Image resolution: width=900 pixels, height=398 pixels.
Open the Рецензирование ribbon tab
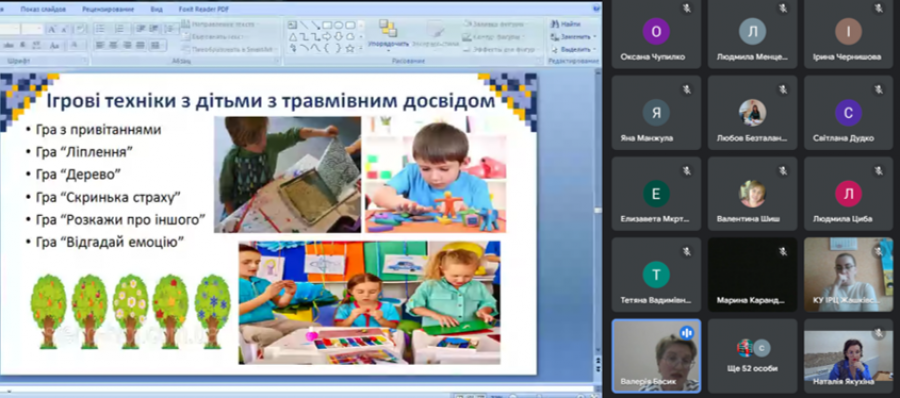[108, 9]
